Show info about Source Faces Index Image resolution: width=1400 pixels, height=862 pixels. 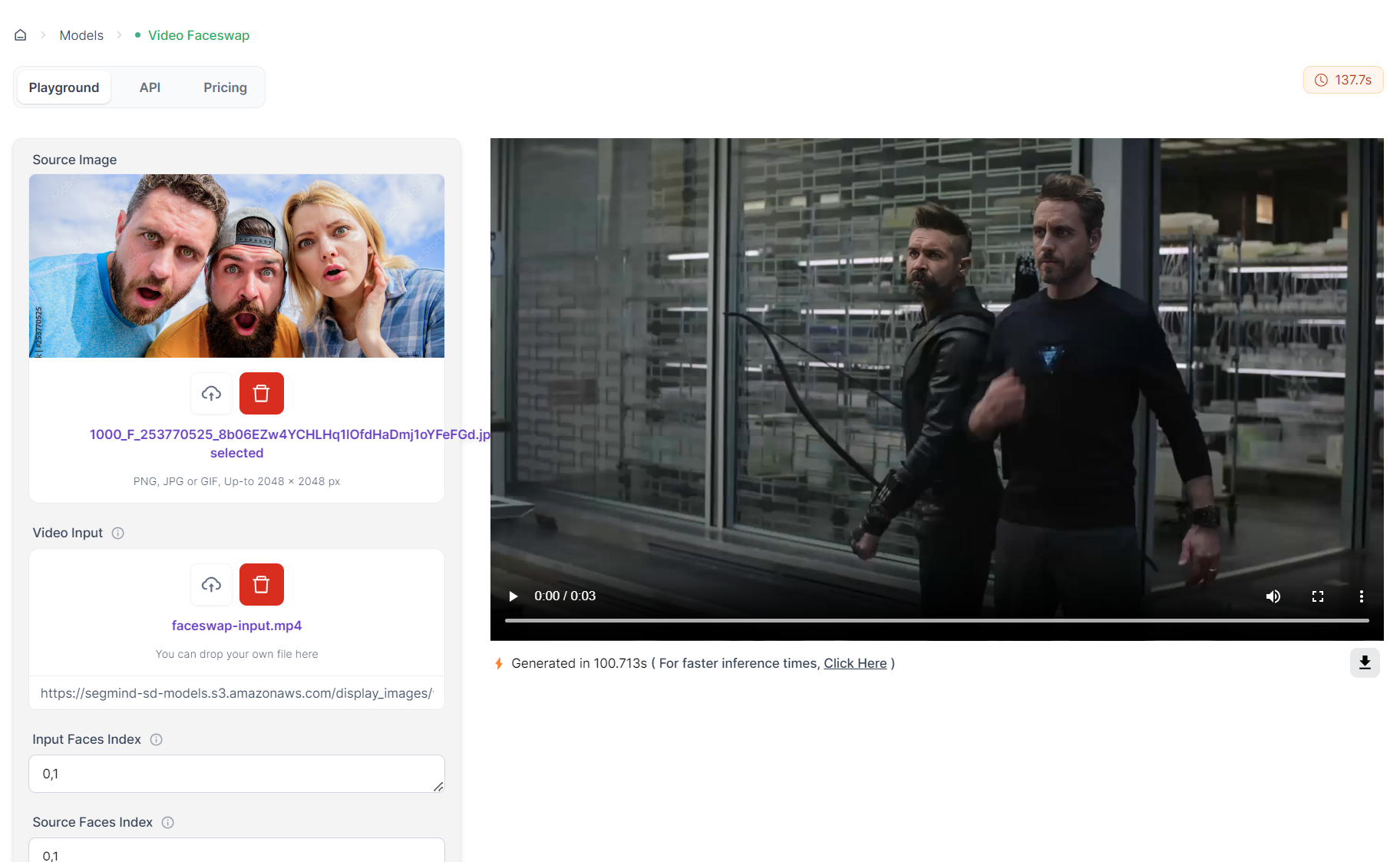168,822
